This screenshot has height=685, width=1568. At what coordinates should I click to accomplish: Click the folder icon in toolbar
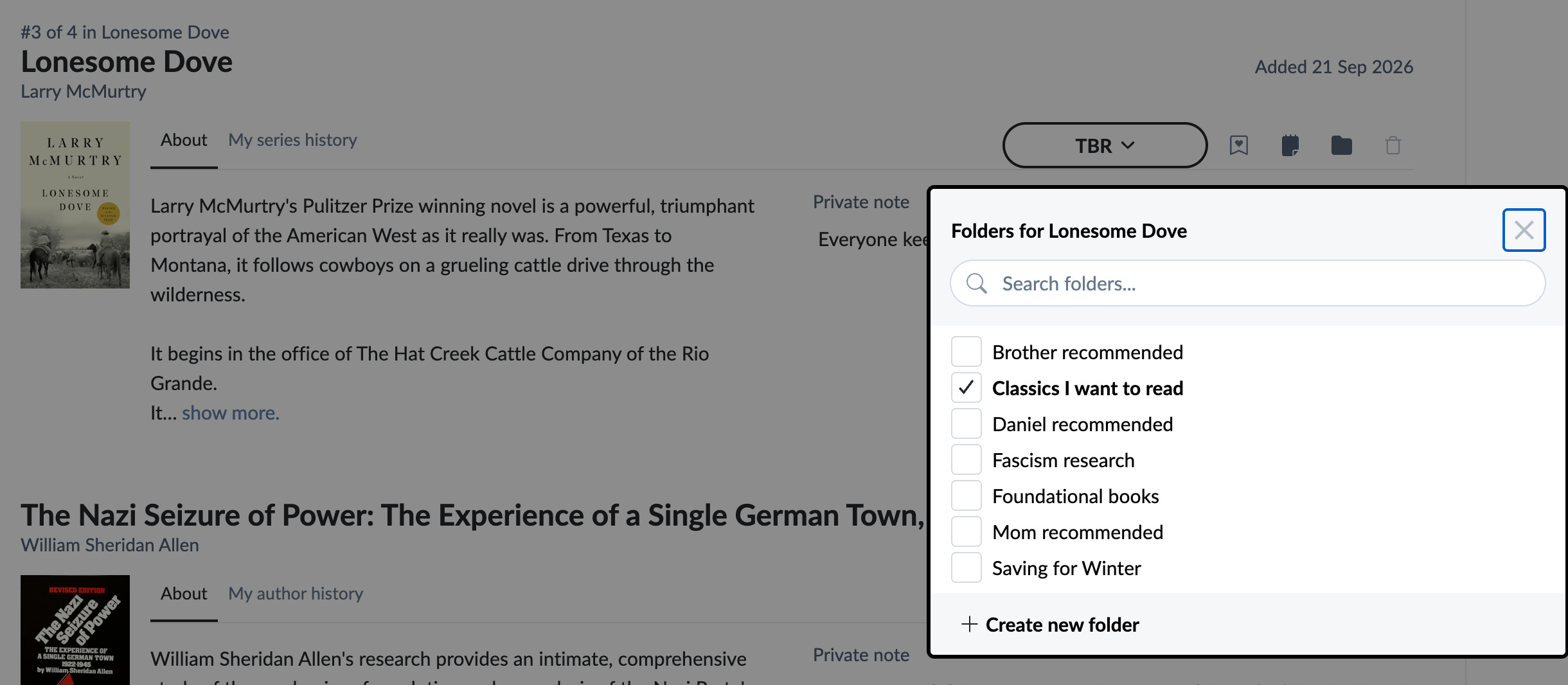coord(1341,145)
